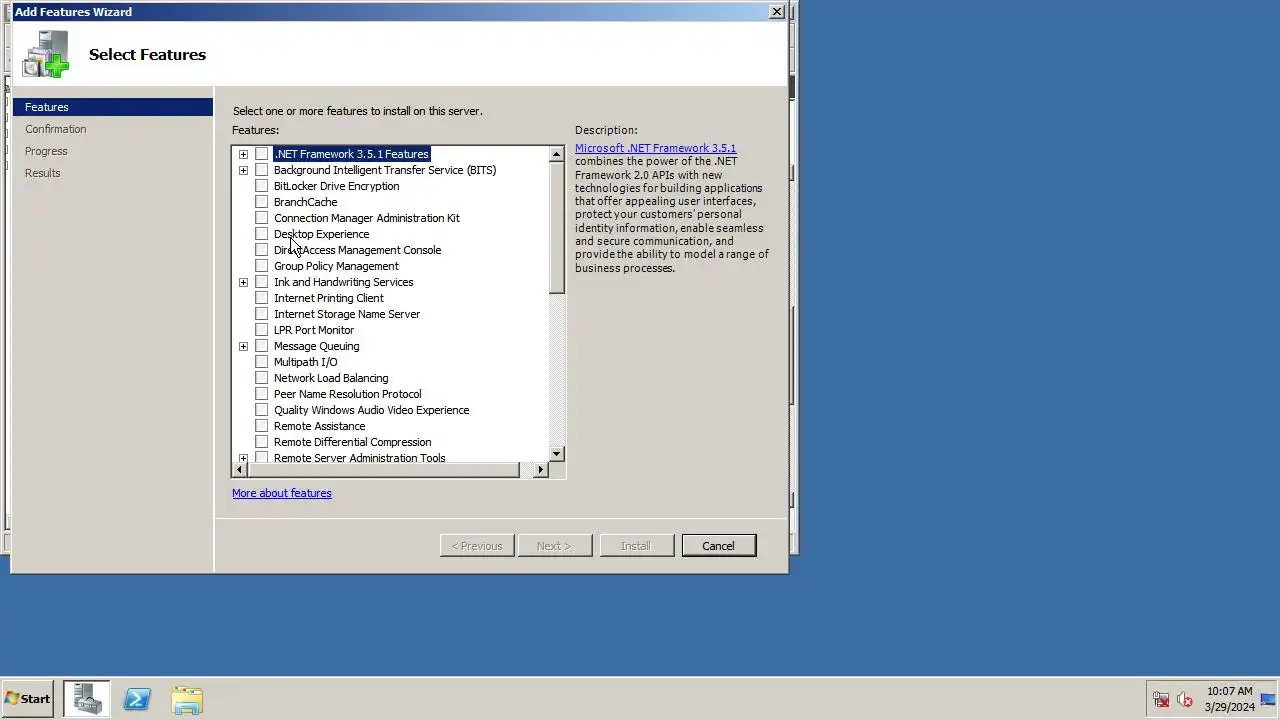Open Server Manager from the taskbar

click(x=87, y=699)
